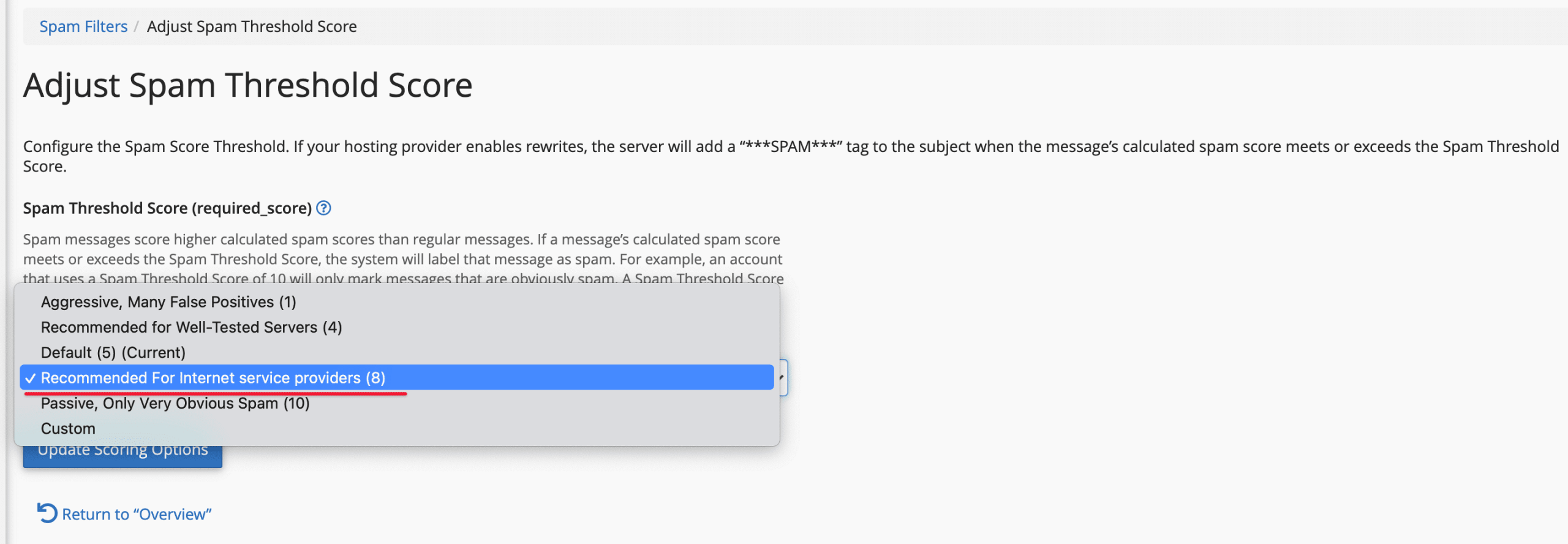Image resolution: width=1568 pixels, height=544 pixels.
Task: Click the Spam Threshold Score (required_score) label
Action: pos(167,208)
